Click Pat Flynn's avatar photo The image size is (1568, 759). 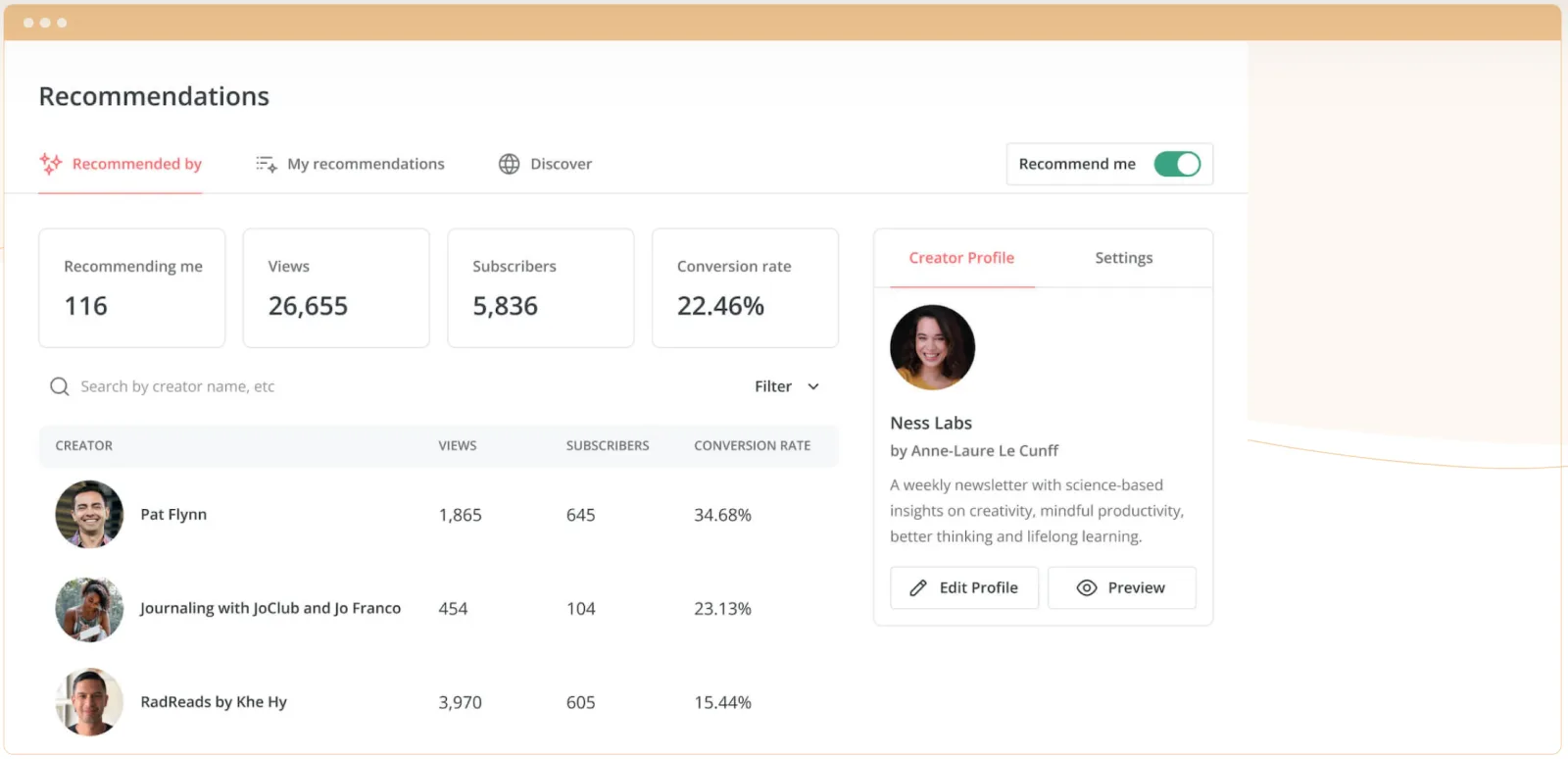89,514
